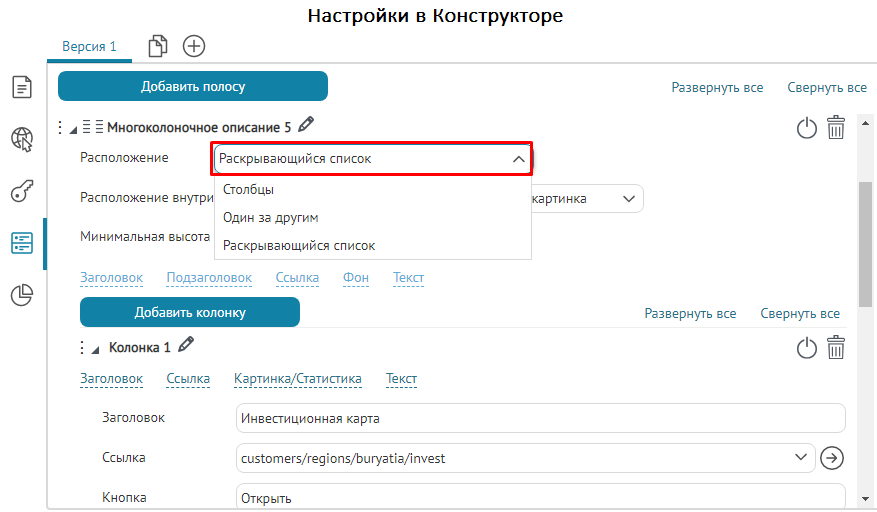Edit name of Многоколоночное описание 5
This screenshot has height=512, width=877.
(x=307, y=125)
